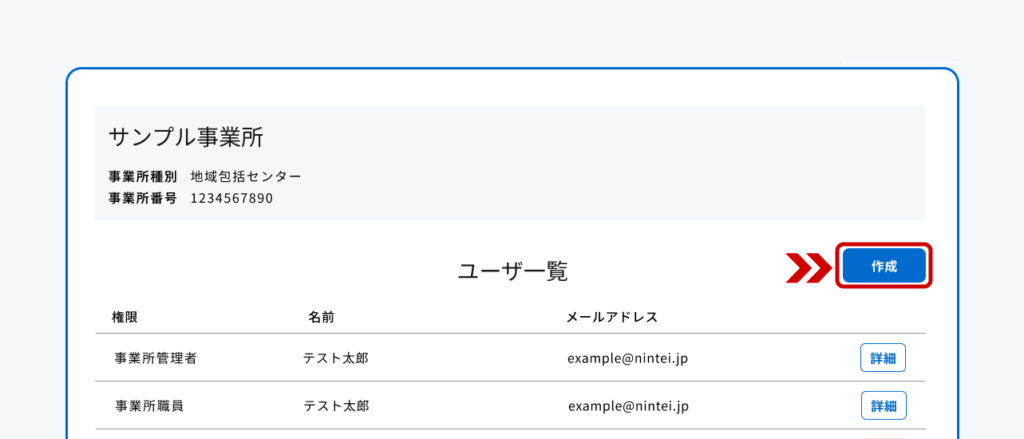Click the email address in the 事業所職員 row
The height and width of the screenshot is (439, 1024).
coord(628,406)
